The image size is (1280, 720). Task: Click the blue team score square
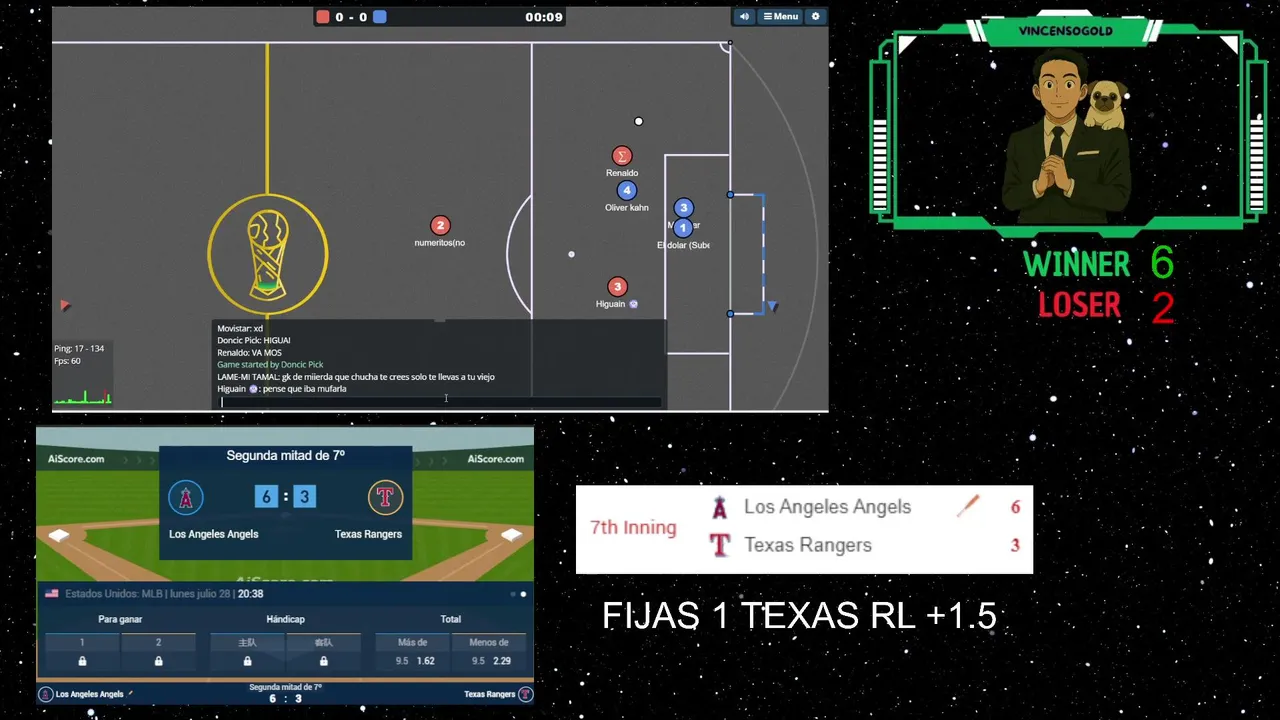pyautogui.click(x=380, y=17)
